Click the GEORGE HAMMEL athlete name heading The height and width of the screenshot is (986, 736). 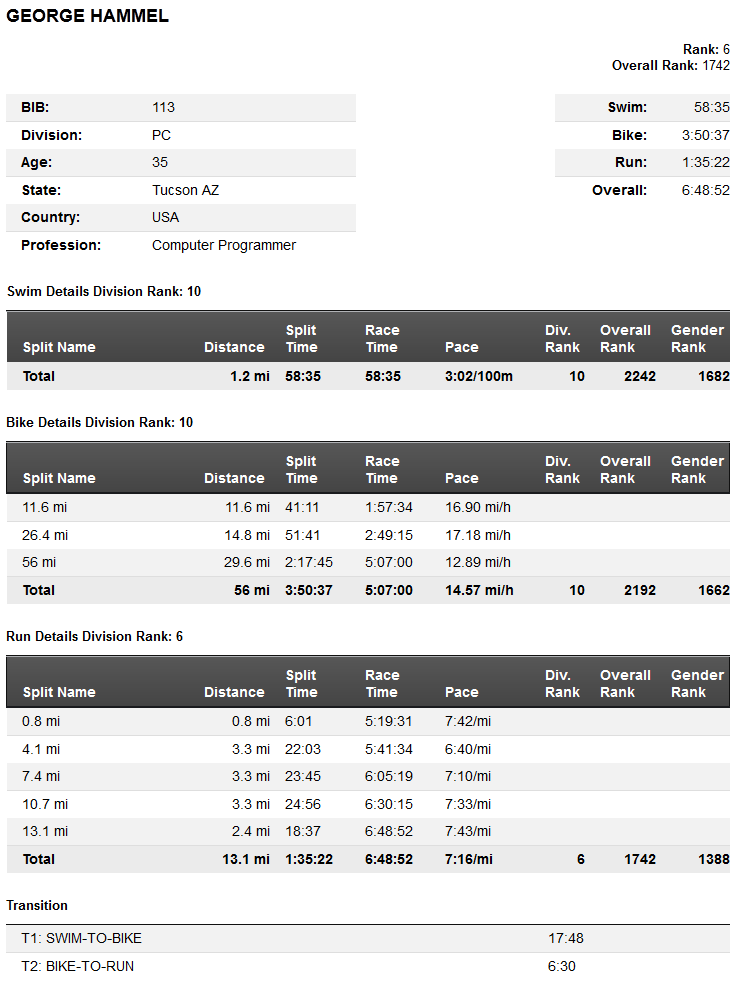[88, 17]
